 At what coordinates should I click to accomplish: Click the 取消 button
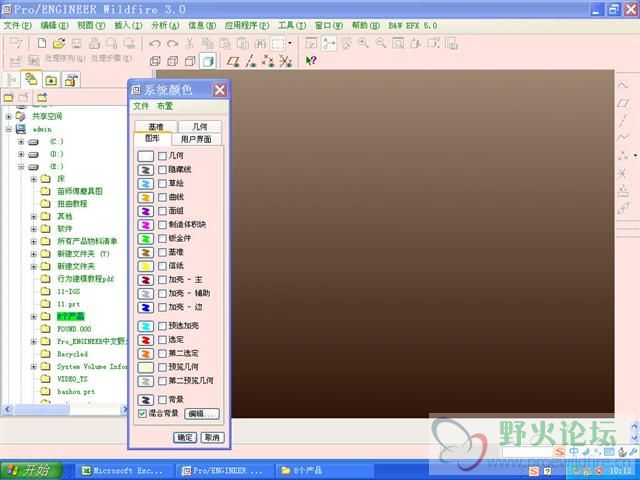click(212, 438)
